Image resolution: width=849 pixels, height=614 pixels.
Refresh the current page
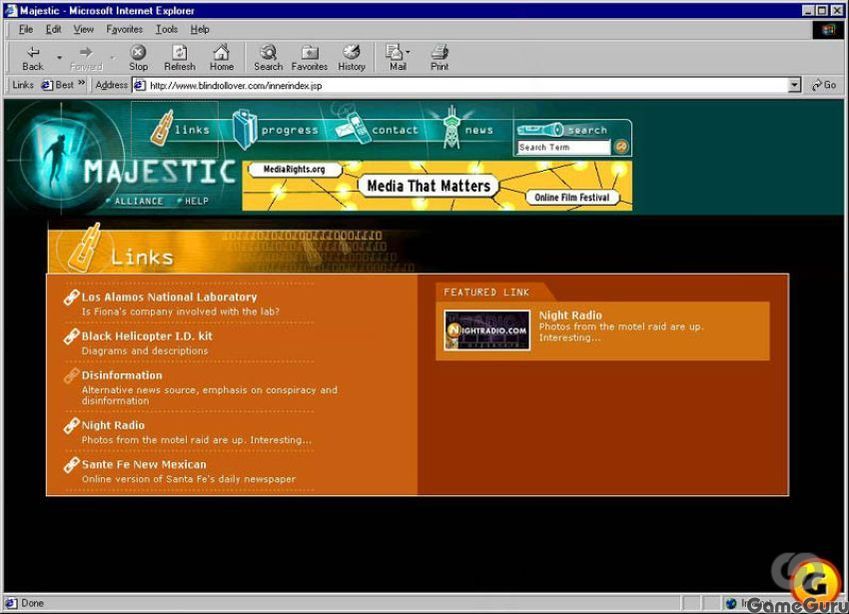coord(179,58)
